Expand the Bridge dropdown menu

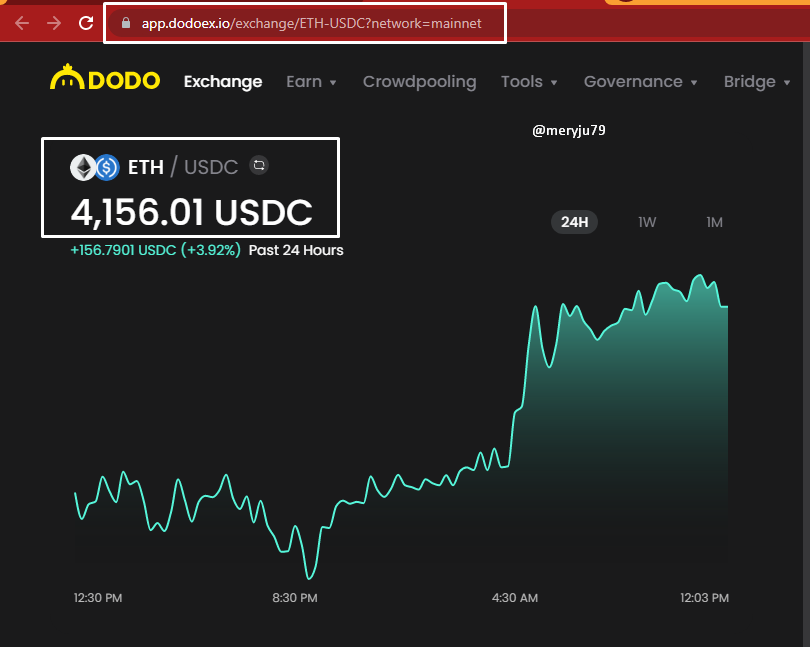point(757,82)
